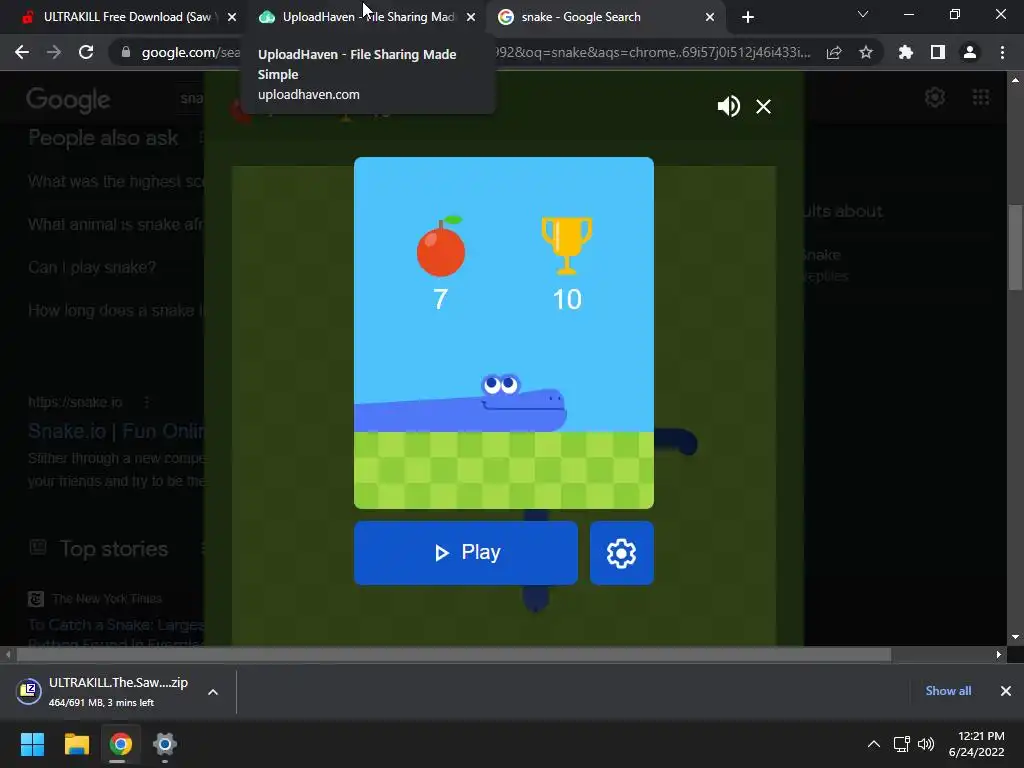This screenshot has width=1024, height=768.
Task: Show all downloads
Action: (948, 691)
